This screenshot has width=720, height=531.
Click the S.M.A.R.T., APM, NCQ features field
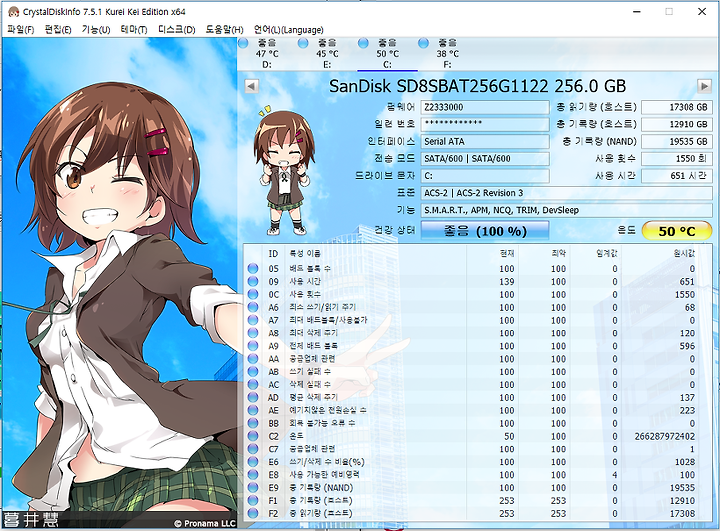point(567,210)
